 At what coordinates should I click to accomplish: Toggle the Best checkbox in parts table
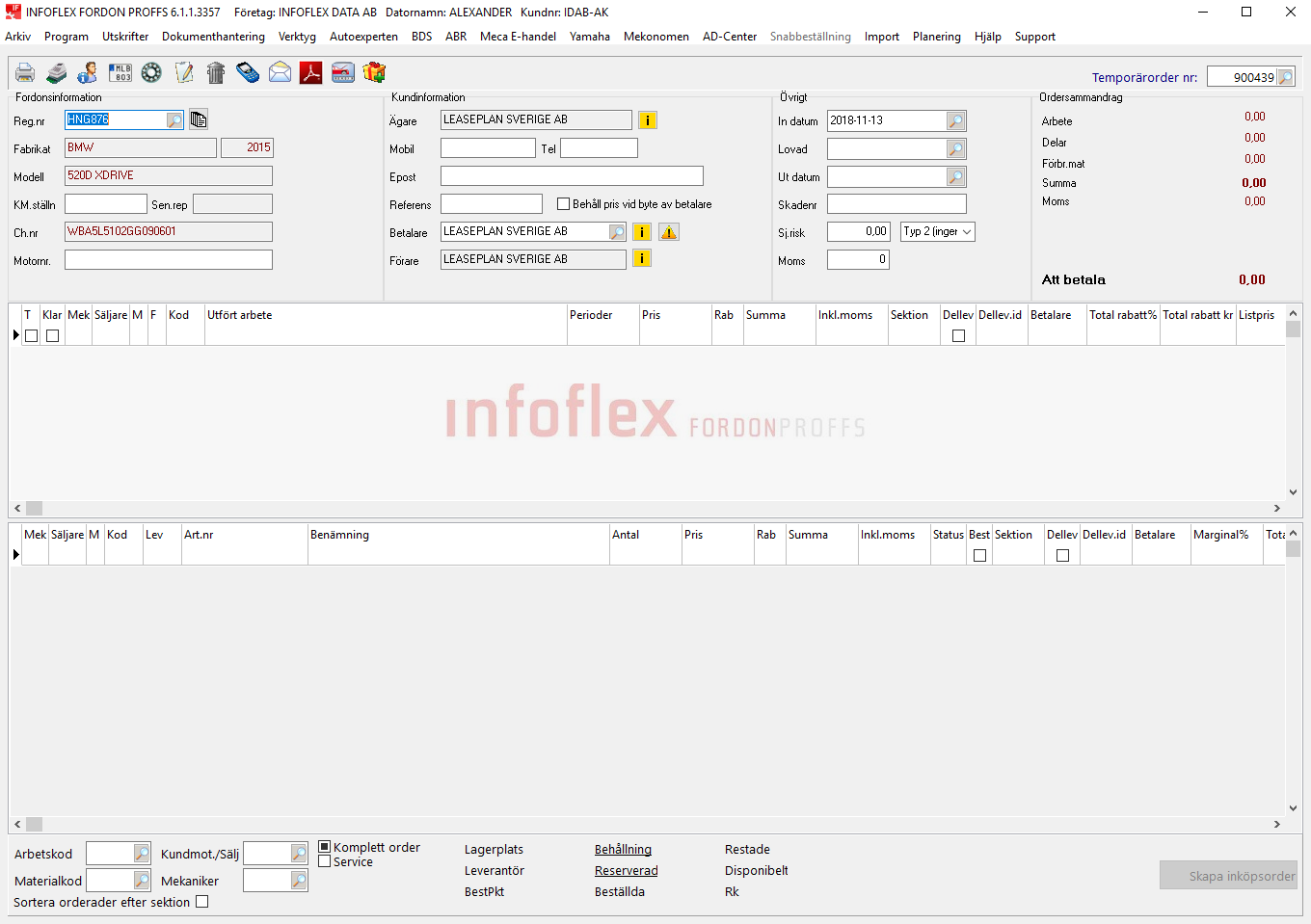(x=980, y=556)
